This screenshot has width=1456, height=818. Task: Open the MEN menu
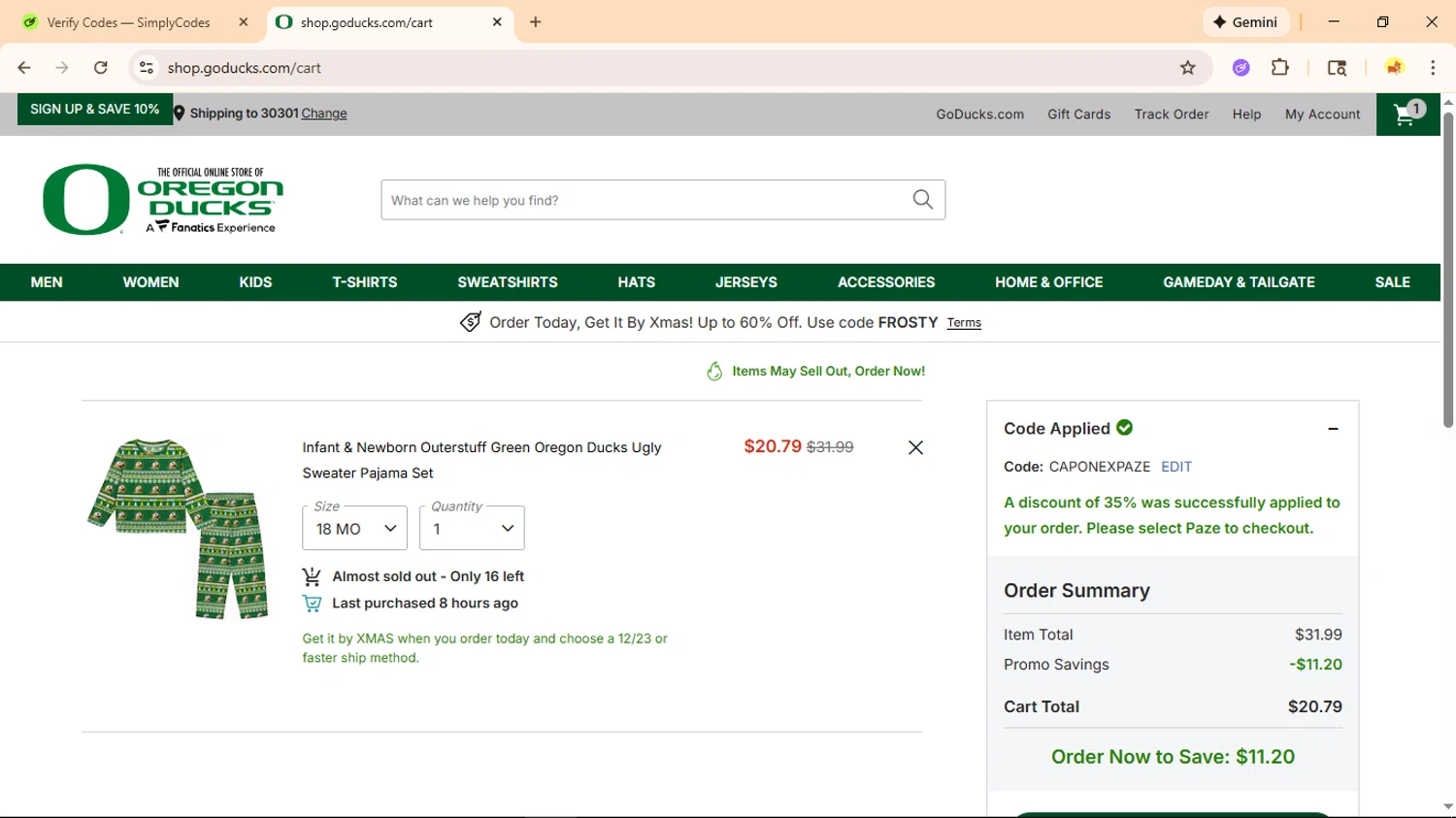click(x=47, y=282)
